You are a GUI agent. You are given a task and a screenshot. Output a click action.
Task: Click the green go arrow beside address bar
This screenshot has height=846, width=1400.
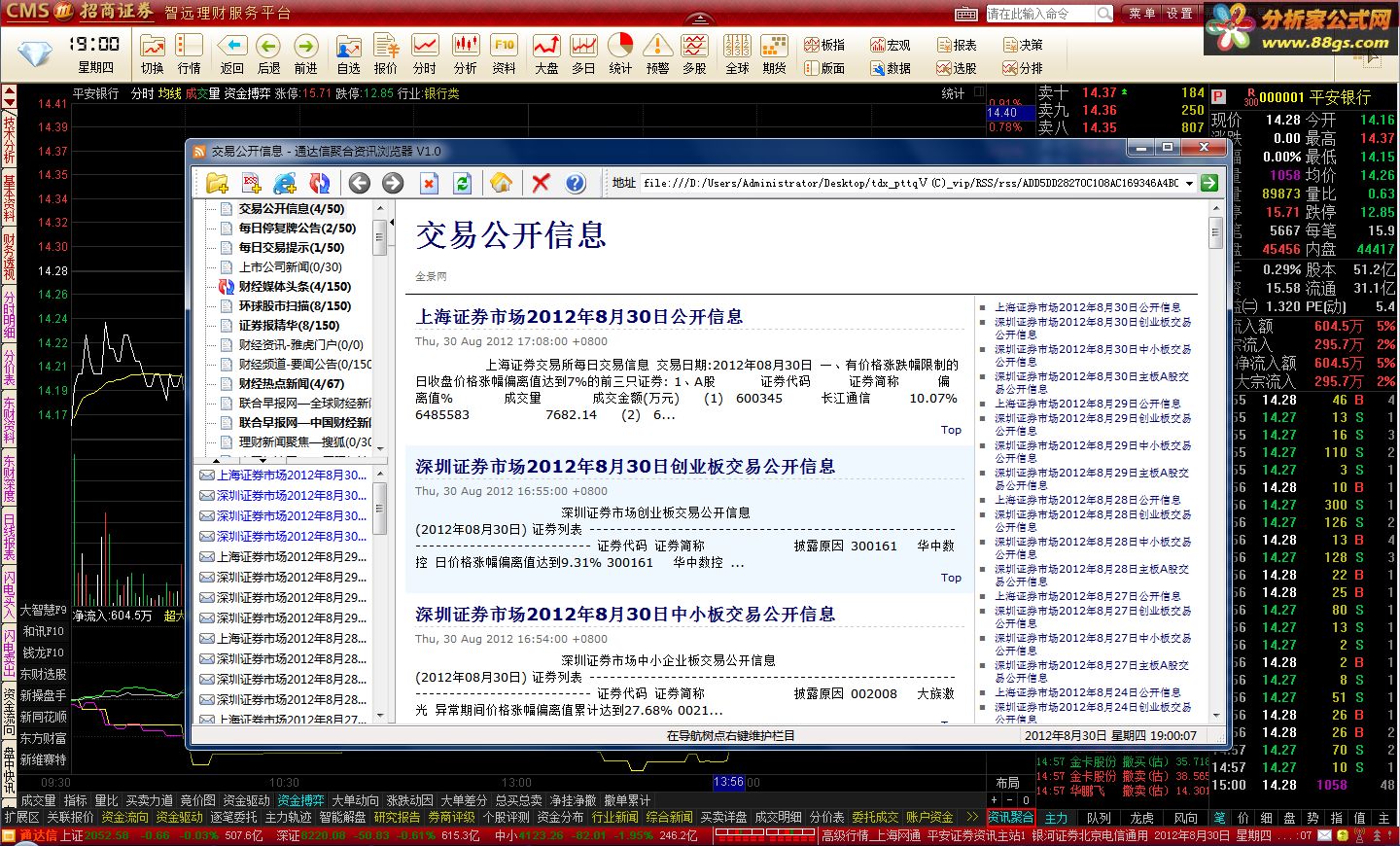(x=1209, y=183)
